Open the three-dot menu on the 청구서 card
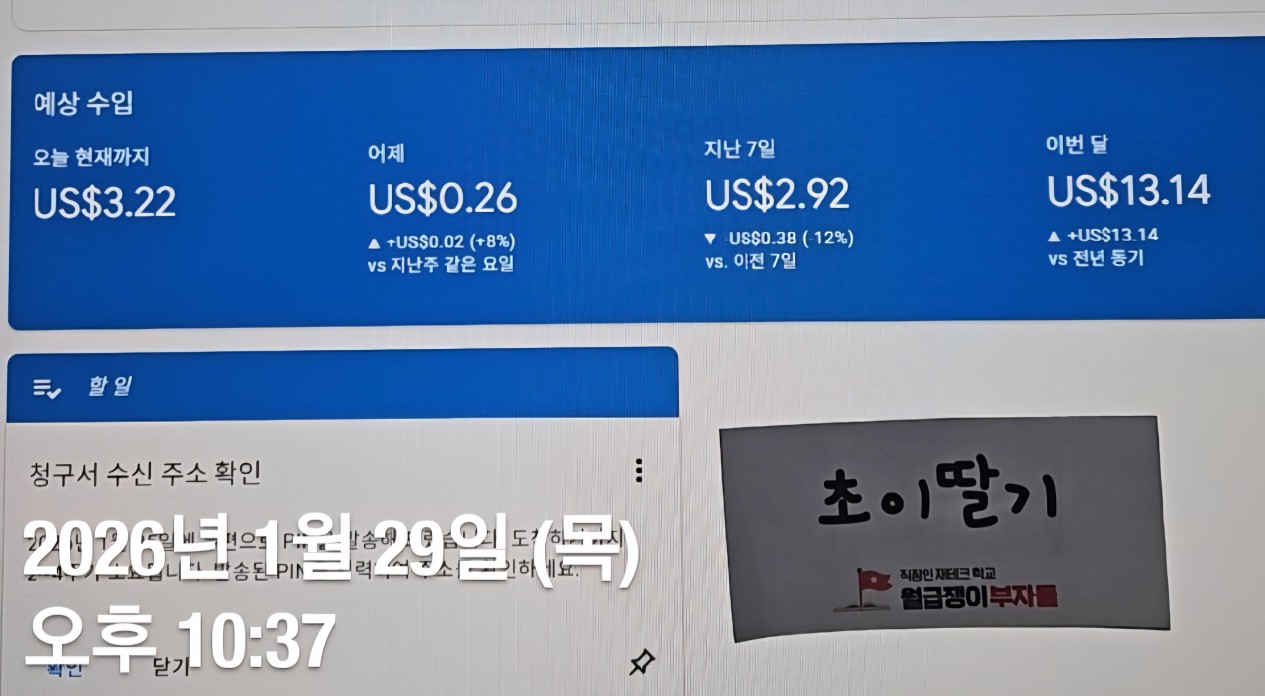The width and height of the screenshot is (1265, 696). 639,471
